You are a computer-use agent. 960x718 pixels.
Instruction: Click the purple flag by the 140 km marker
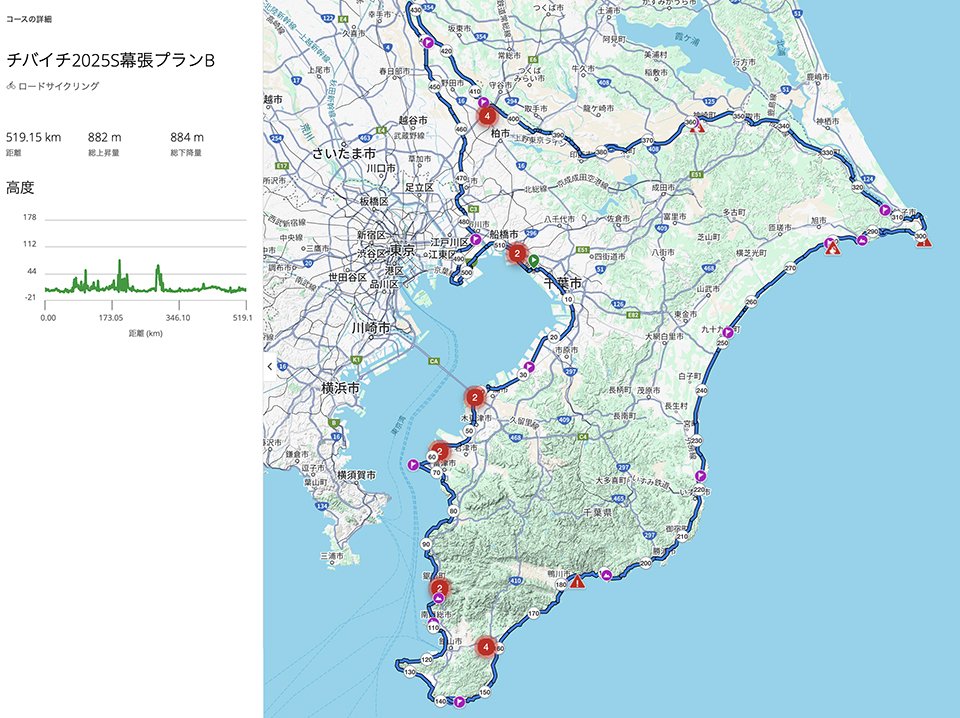click(x=459, y=702)
